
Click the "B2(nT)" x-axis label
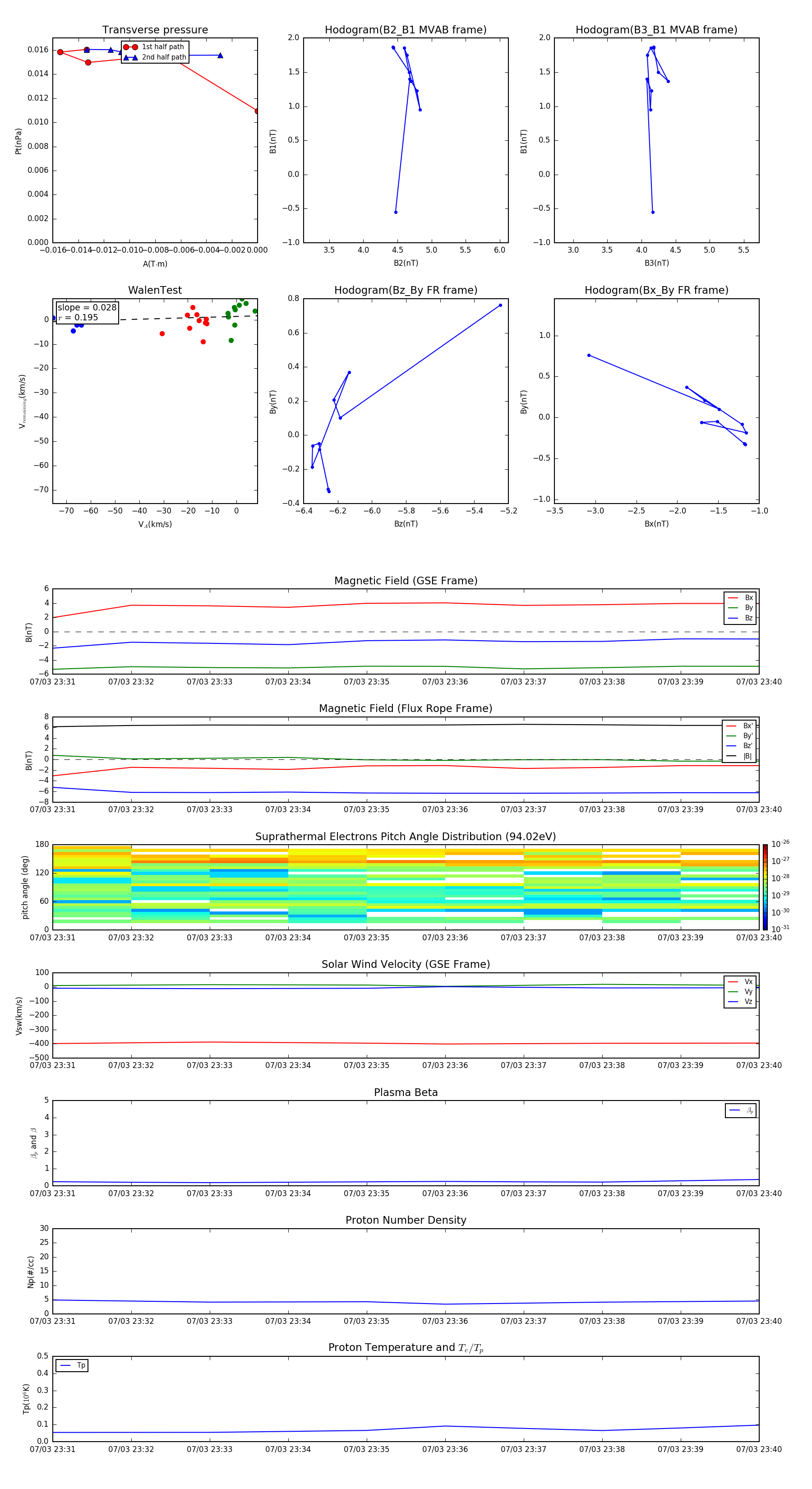pos(406,263)
